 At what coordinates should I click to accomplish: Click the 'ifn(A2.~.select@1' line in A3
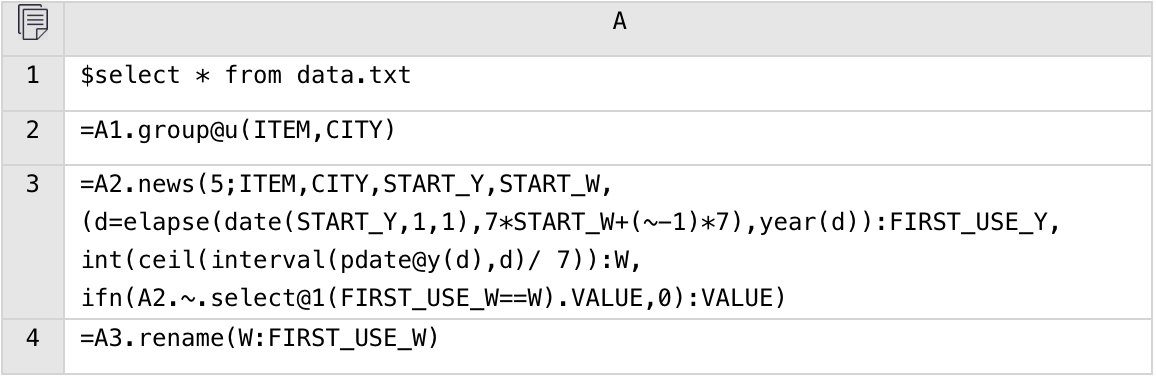434,298
